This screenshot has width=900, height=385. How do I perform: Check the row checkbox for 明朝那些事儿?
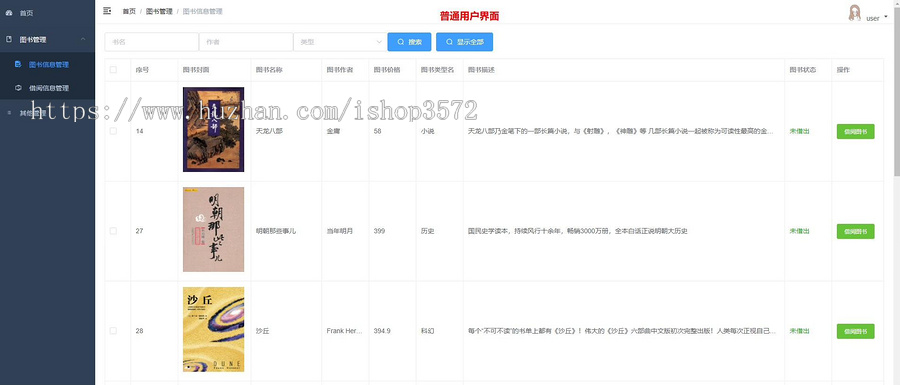click(113, 231)
